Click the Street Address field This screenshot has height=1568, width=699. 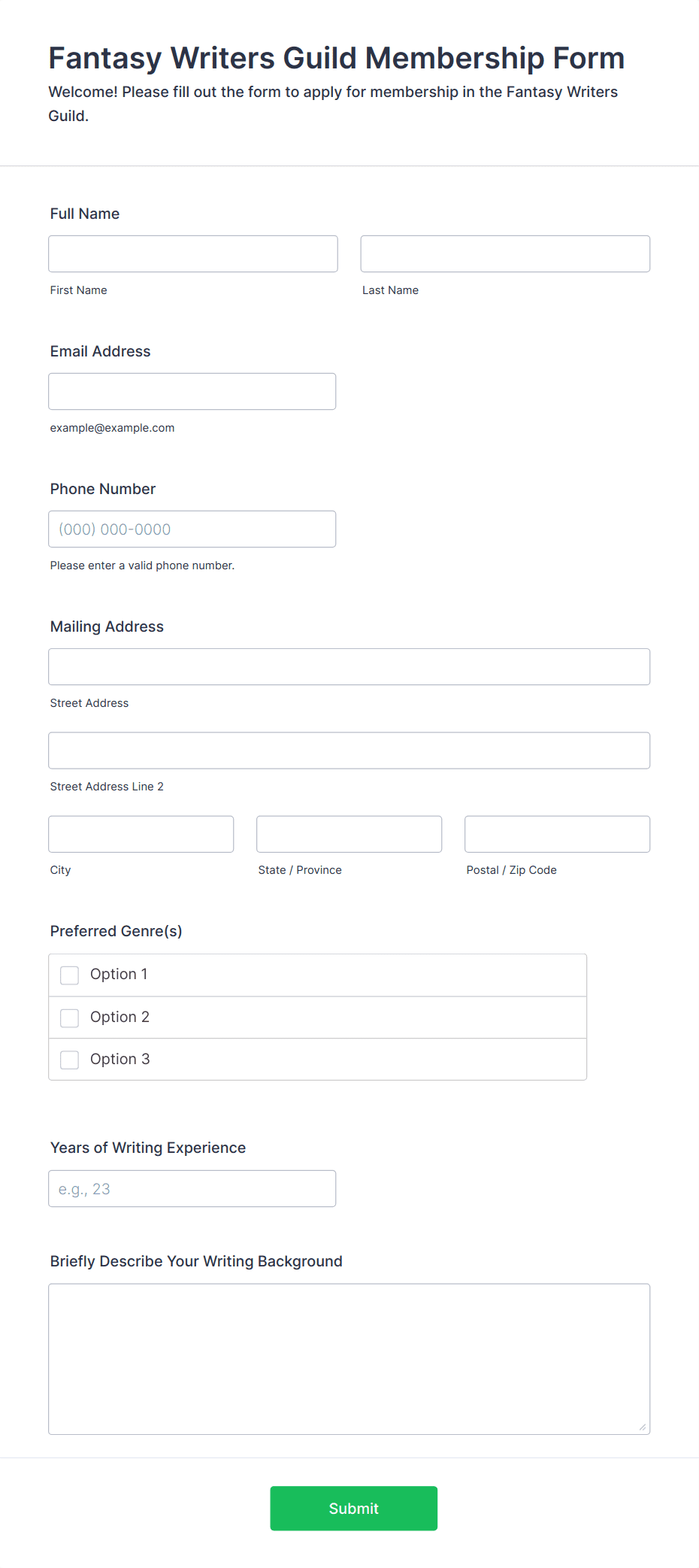[349, 666]
